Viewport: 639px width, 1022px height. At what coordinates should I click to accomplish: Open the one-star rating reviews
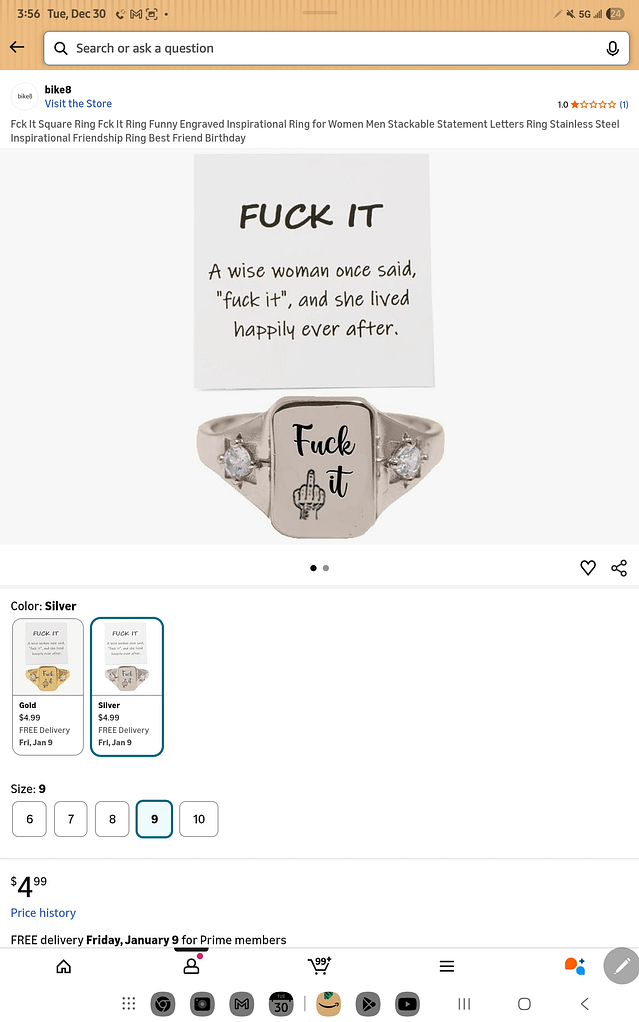pyautogui.click(x=593, y=104)
